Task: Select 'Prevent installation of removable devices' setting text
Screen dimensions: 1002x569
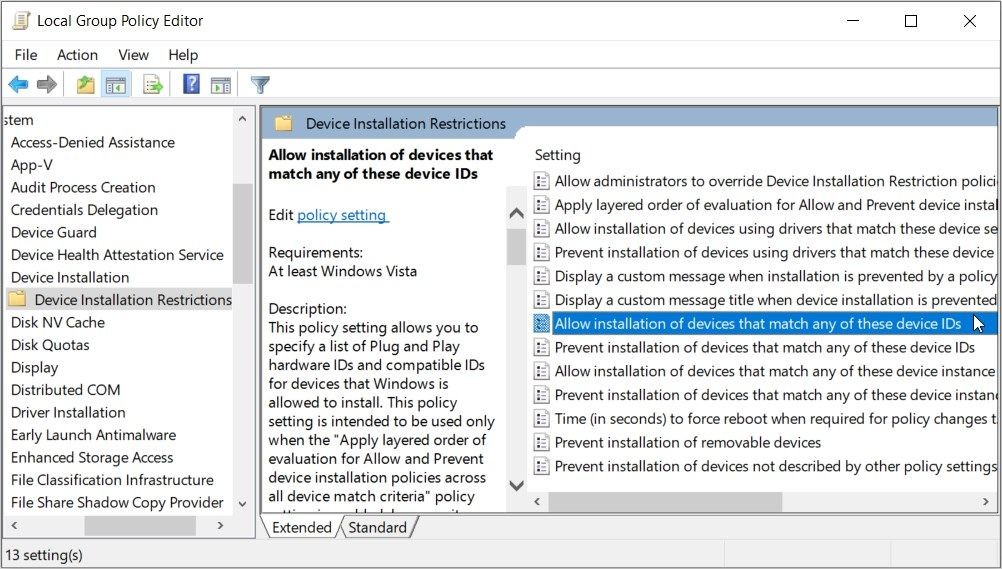Action: pyautogui.click(x=688, y=442)
